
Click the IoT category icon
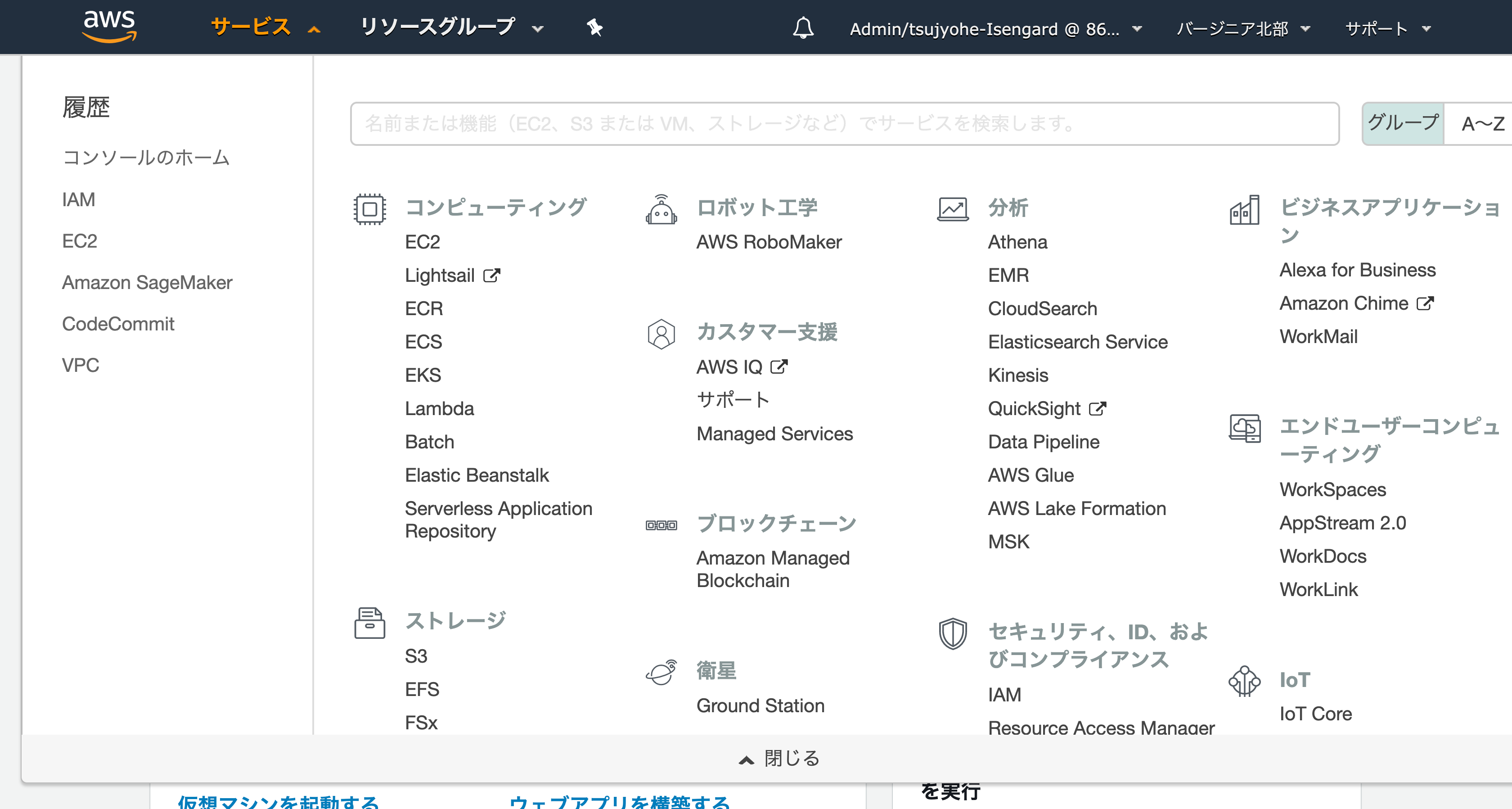point(1244,681)
